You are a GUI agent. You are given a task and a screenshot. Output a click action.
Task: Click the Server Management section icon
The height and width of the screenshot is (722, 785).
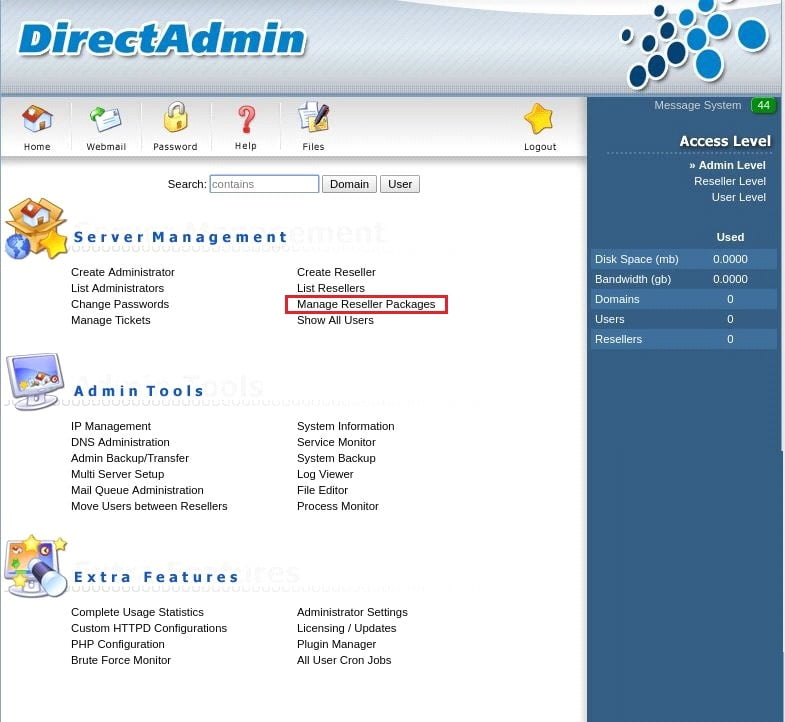pyautogui.click(x=36, y=229)
